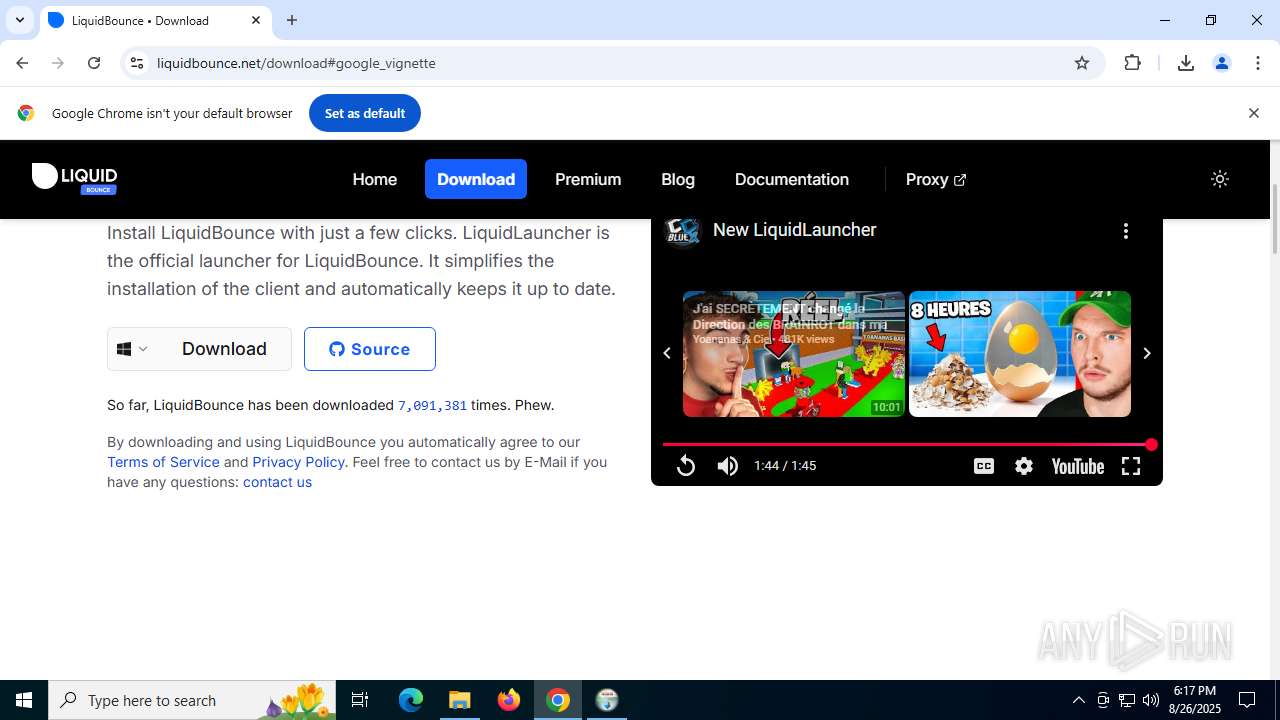Image resolution: width=1280 pixels, height=720 pixels.
Task: Click the New LiquidLauncher video title
Action: pos(795,230)
